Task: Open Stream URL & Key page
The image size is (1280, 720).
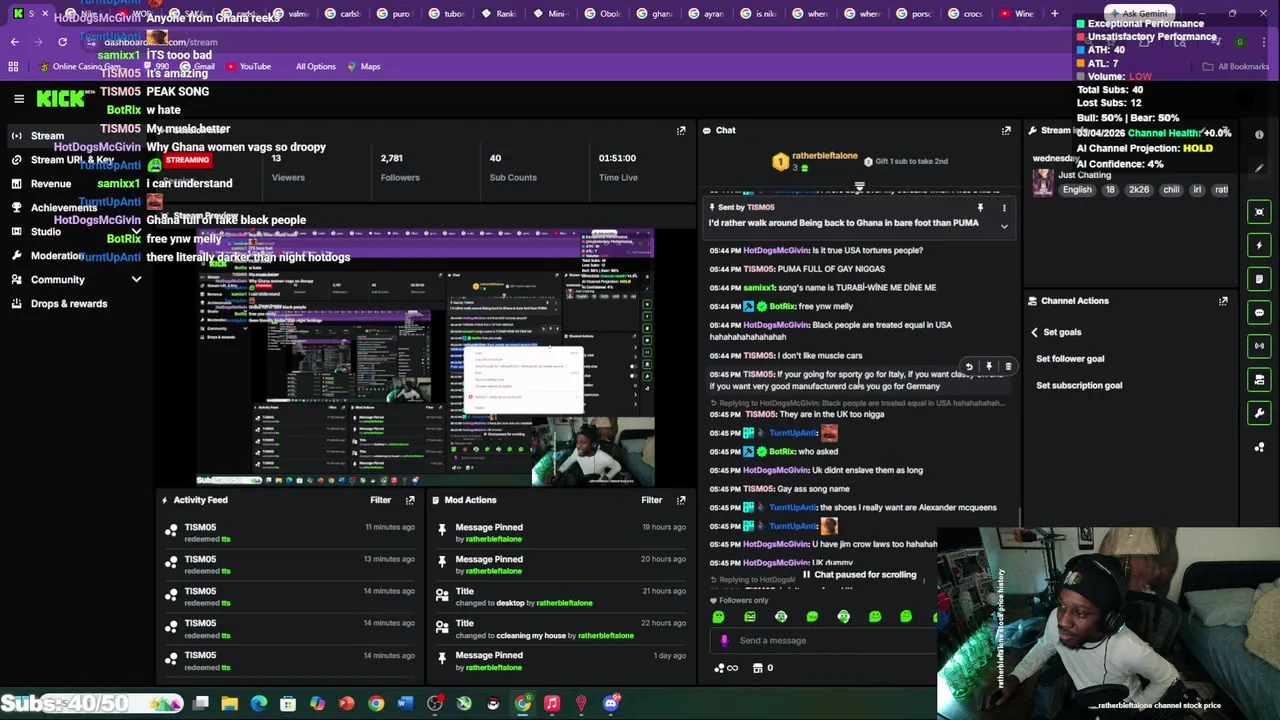Action: 72,160
